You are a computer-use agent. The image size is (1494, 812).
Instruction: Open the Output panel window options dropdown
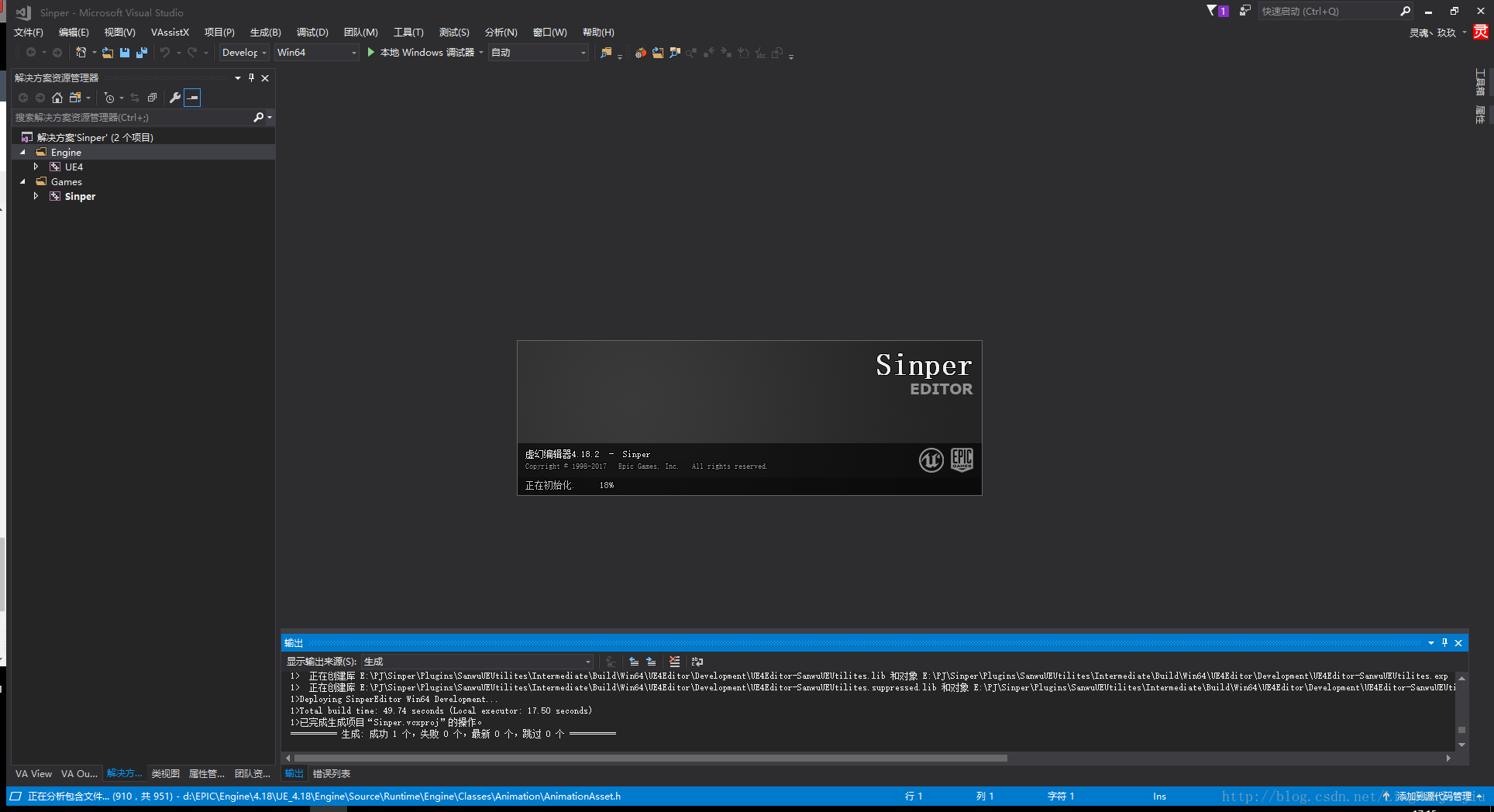(1431, 642)
